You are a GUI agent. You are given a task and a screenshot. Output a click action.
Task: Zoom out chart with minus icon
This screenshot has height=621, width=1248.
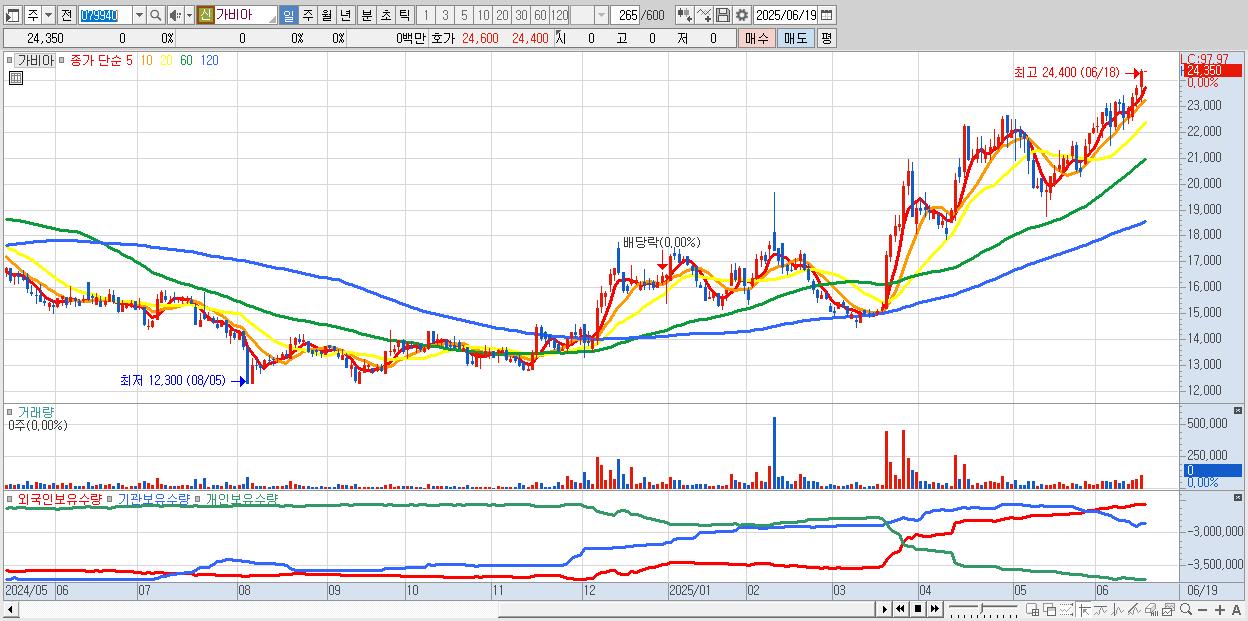click(x=1202, y=610)
